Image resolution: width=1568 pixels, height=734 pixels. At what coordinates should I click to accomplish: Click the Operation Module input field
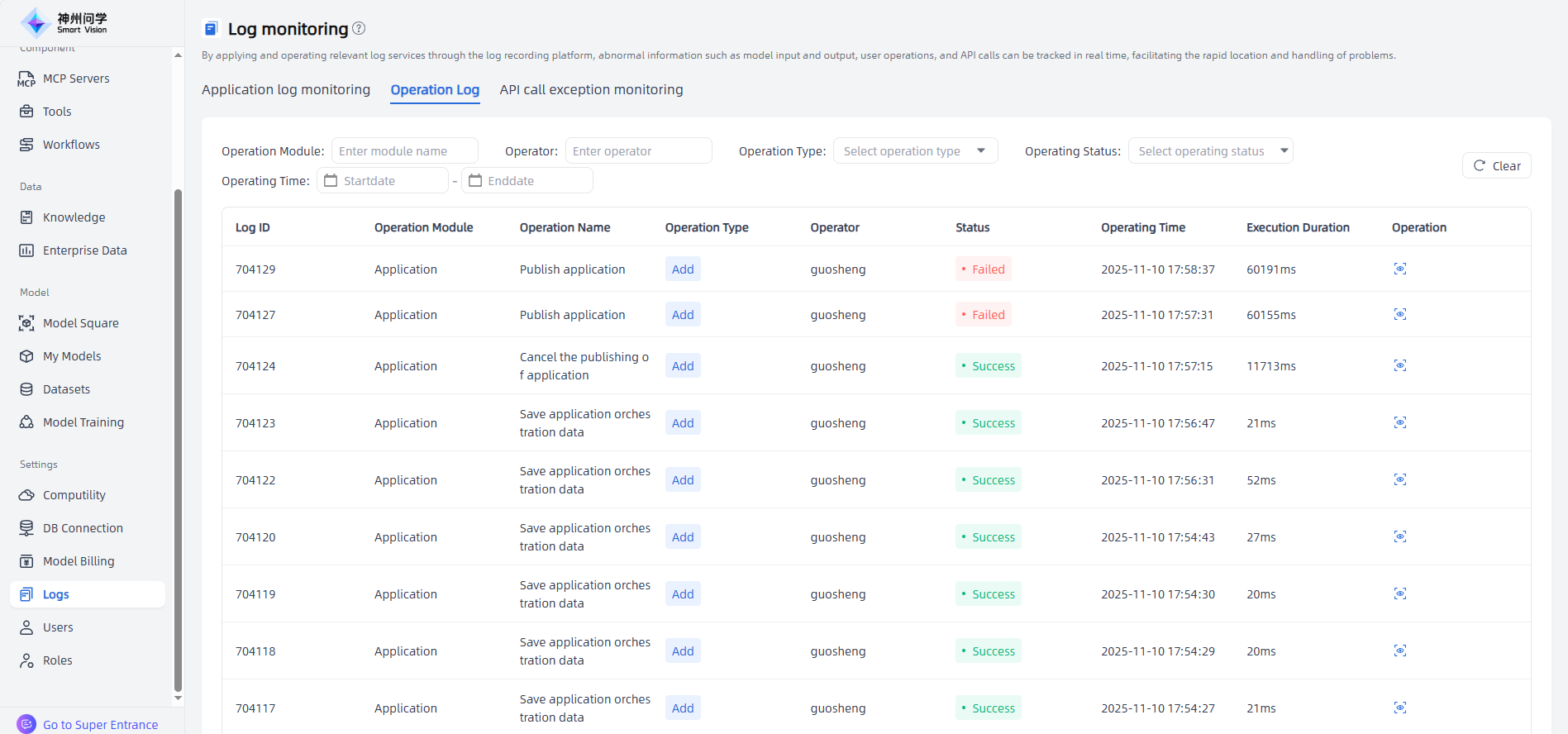point(404,151)
